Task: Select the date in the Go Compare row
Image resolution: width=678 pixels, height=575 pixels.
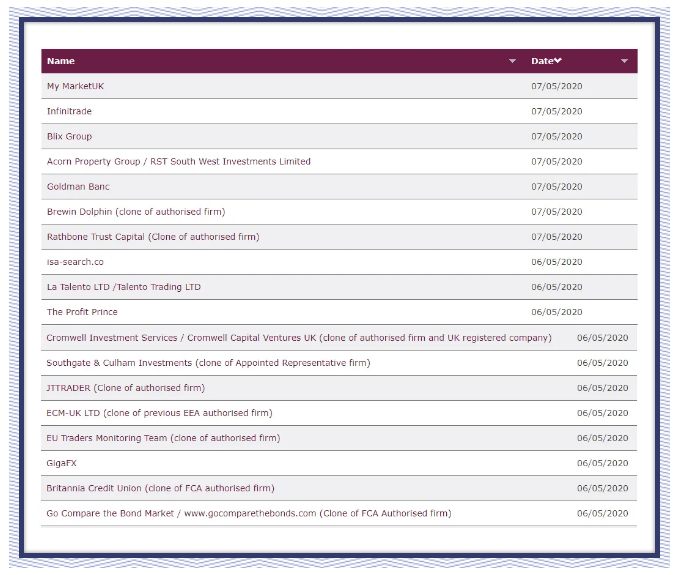Action: (602, 513)
